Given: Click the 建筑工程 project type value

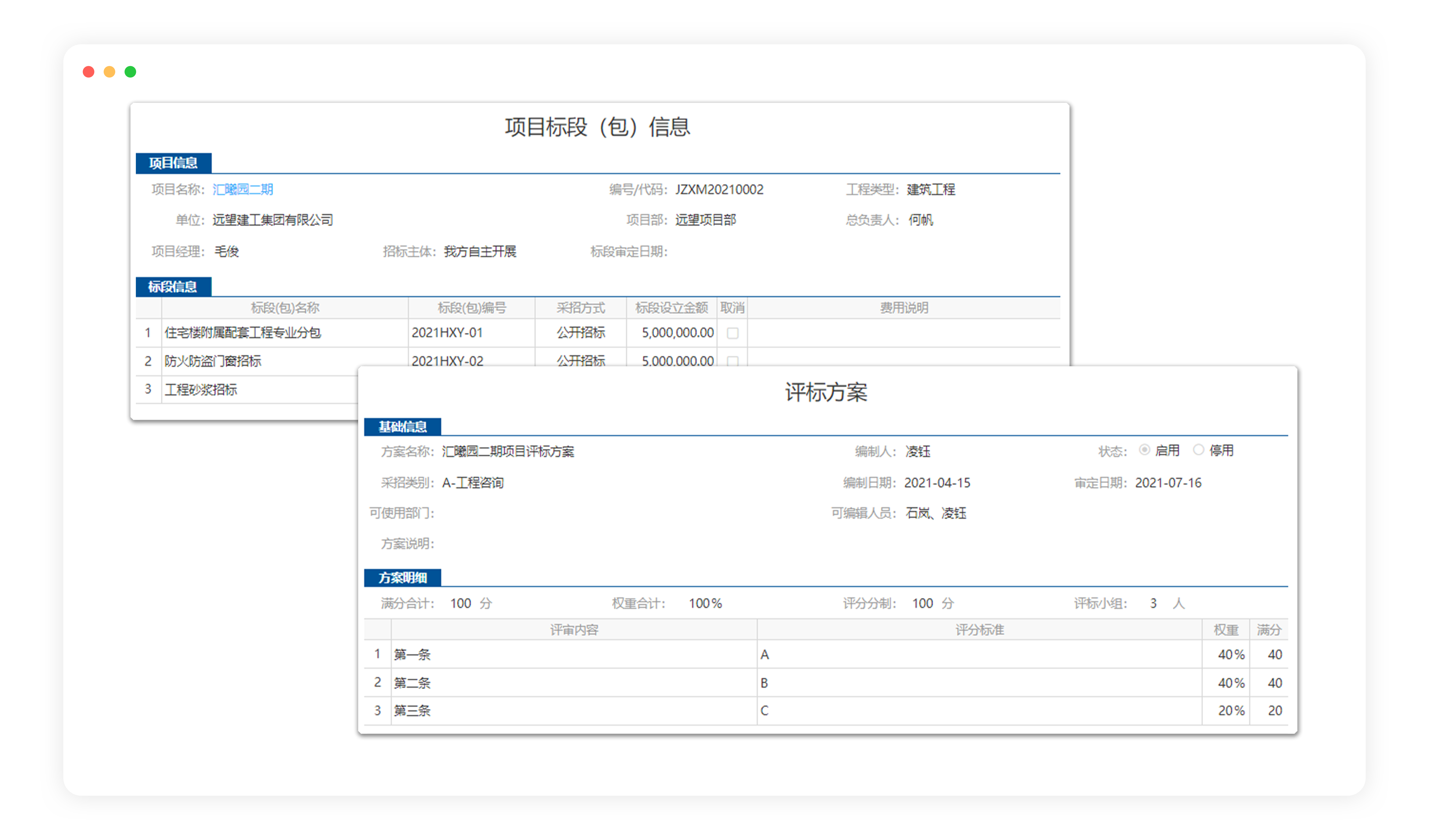Looking at the screenshot, I should (931, 189).
